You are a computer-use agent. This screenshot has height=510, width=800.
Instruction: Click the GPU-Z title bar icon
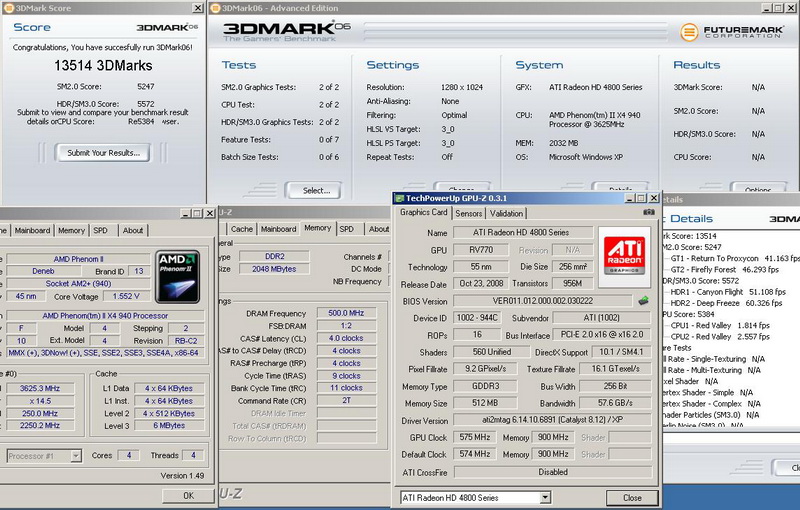(x=399, y=198)
